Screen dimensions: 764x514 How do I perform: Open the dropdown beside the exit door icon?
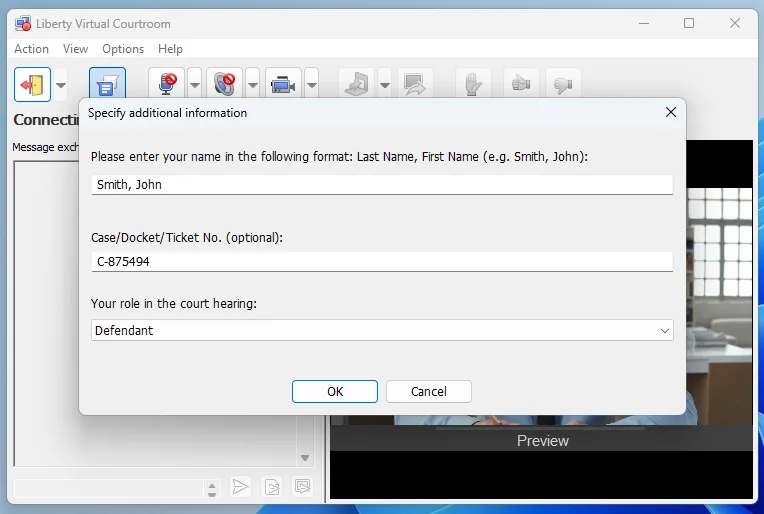(61, 85)
